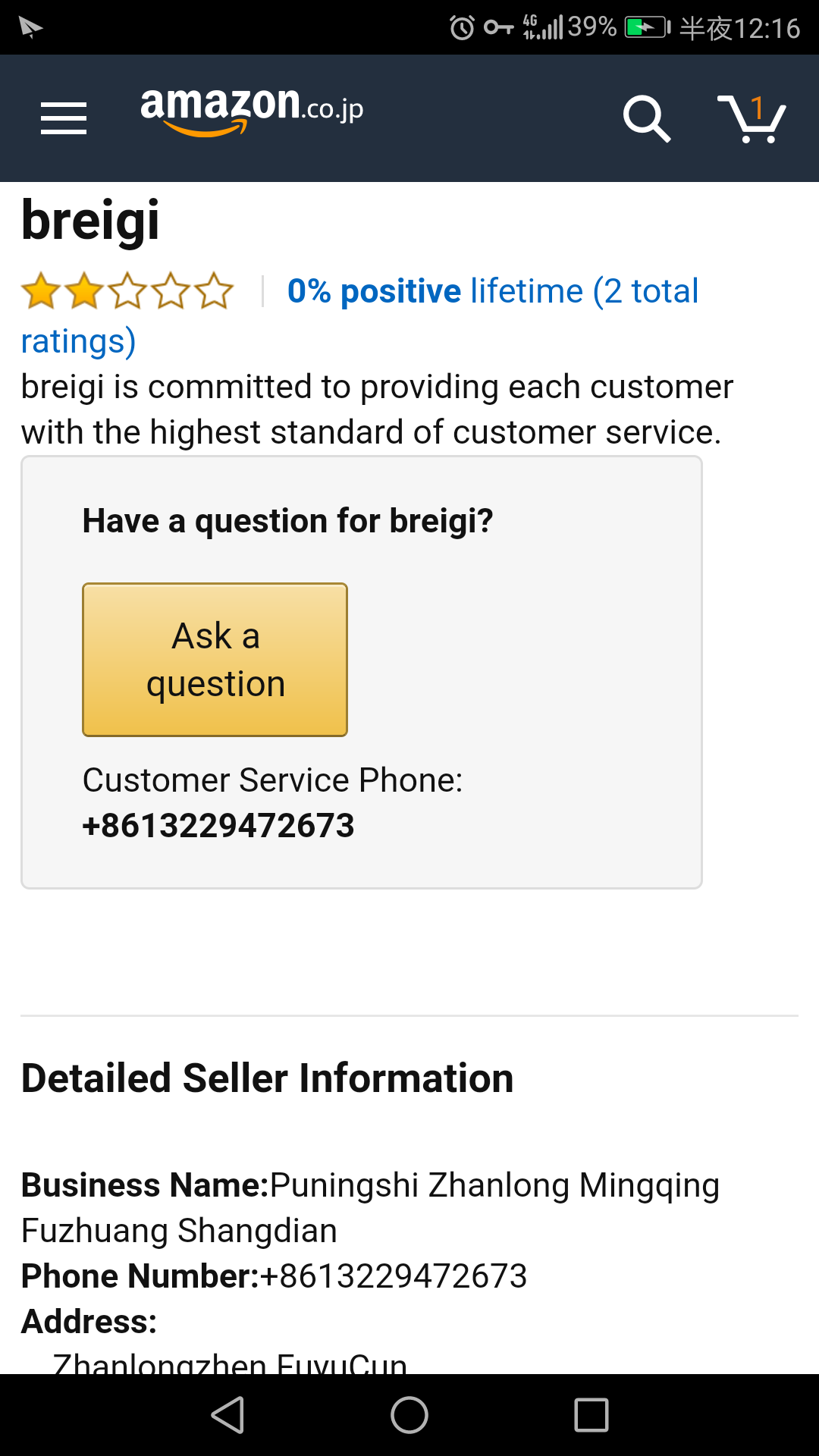Screen dimensions: 819x1456
Task: Tap the Customer Service Phone number
Action: pos(218,826)
